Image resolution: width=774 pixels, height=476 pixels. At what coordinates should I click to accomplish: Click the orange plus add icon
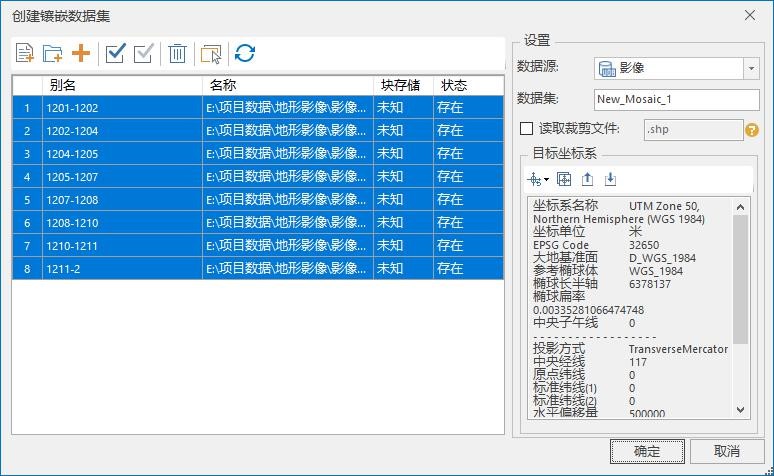click(x=80, y=54)
